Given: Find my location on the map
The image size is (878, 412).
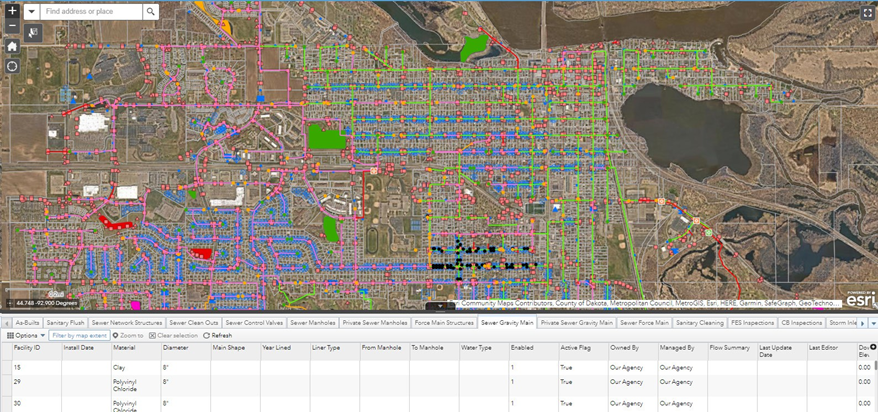Looking at the screenshot, I should [13, 66].
